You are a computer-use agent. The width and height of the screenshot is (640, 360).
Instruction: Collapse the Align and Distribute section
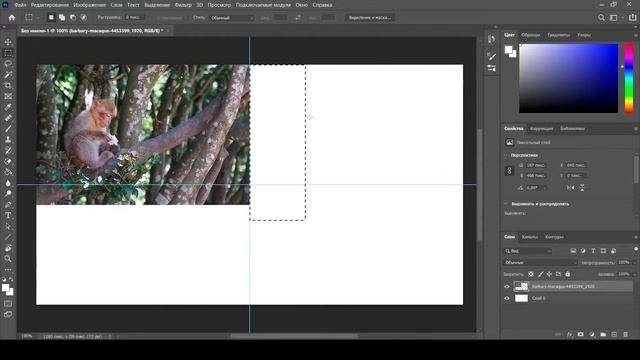tap(506, 204)
